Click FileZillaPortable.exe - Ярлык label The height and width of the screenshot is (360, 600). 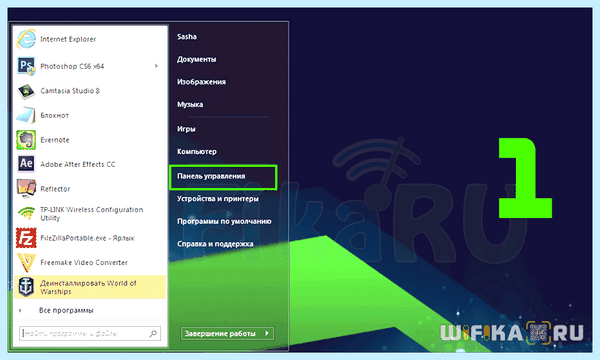[x=88, y=238]
